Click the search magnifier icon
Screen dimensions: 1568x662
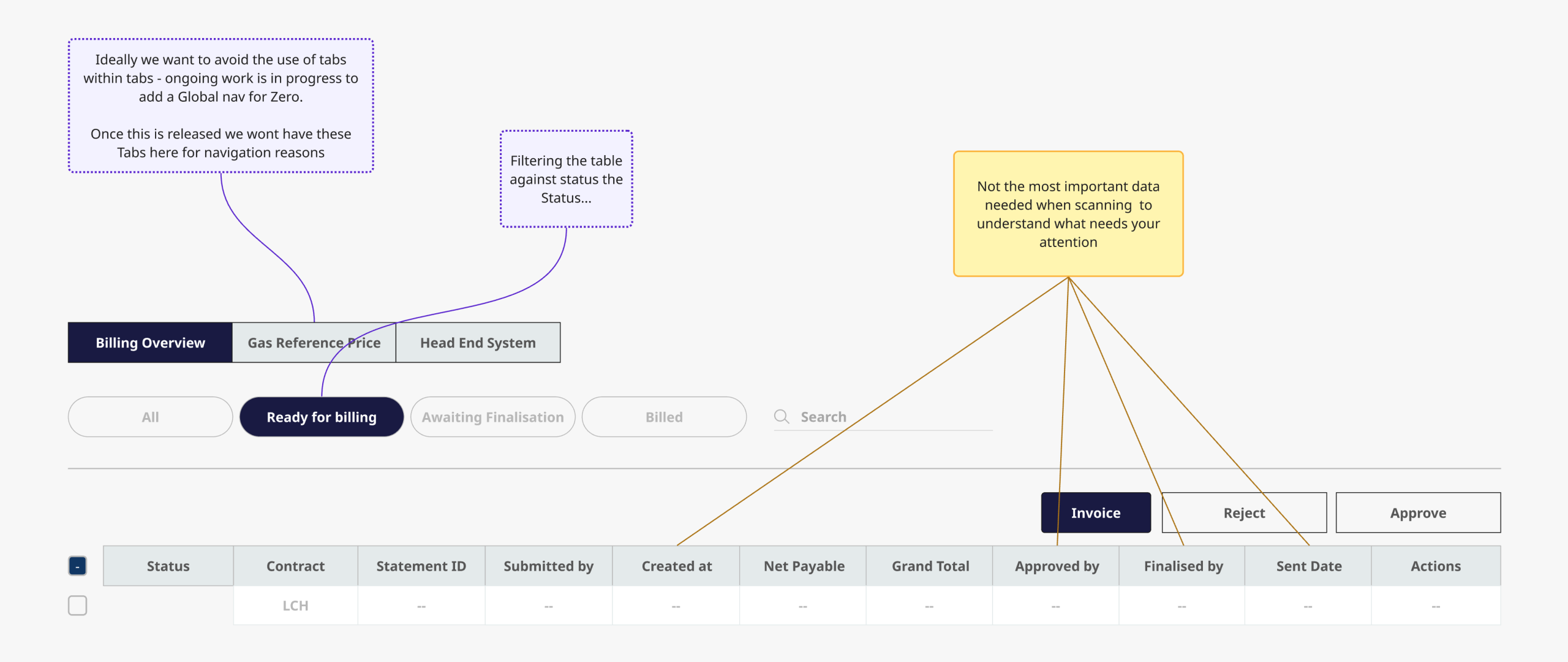(x=782, y=417)
